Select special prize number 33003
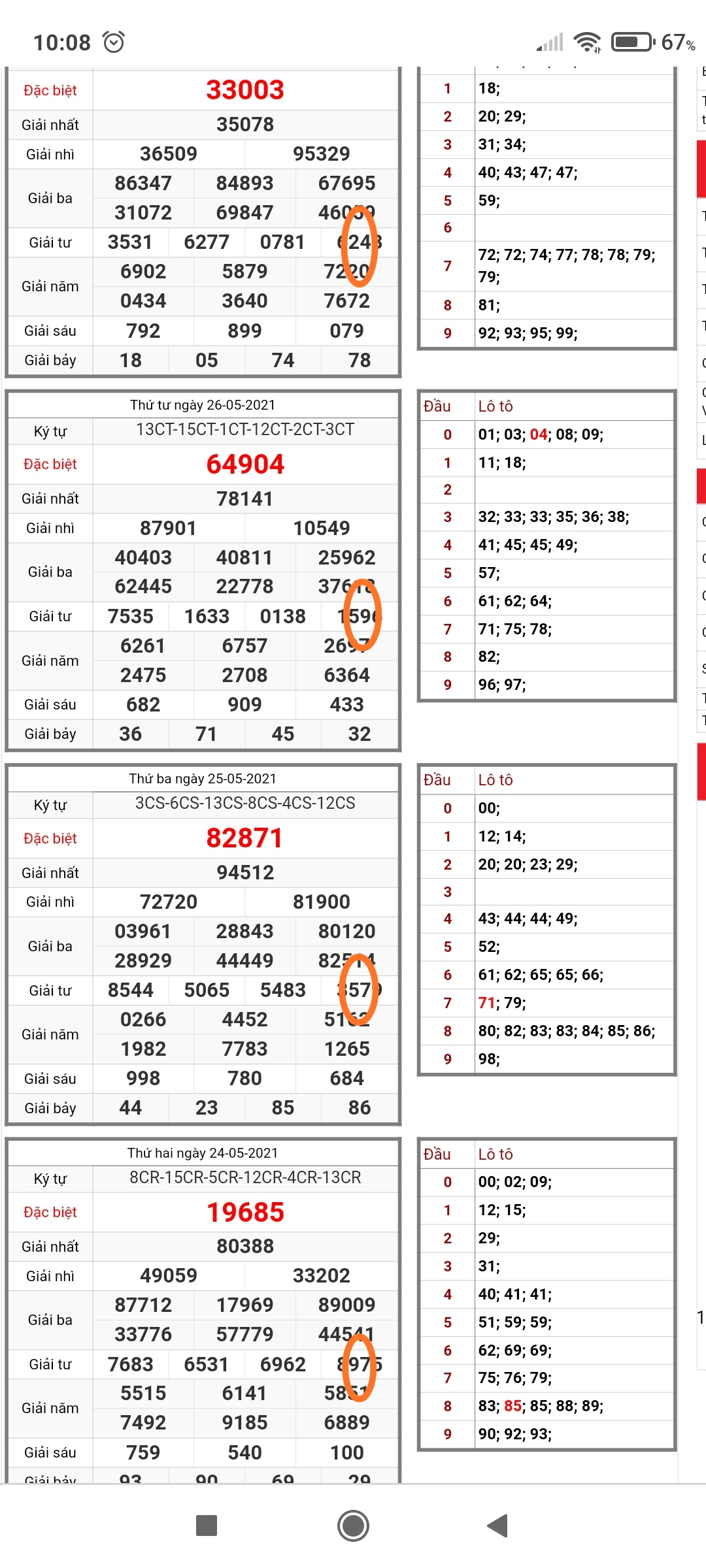706x1568 pixels. [x=245, y=90]
